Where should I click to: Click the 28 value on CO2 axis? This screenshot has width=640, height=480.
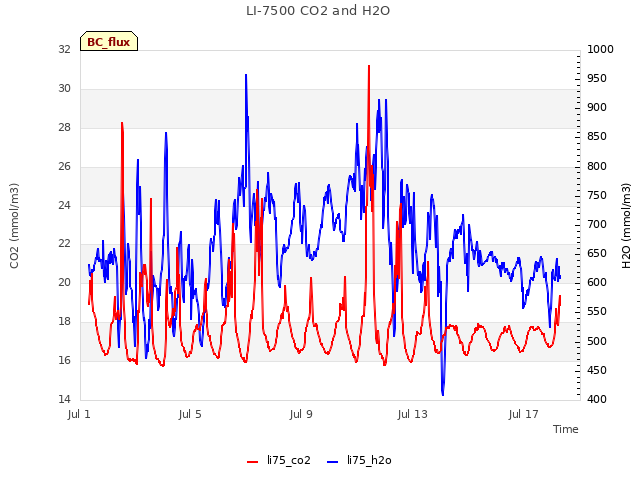coord(64,127)
